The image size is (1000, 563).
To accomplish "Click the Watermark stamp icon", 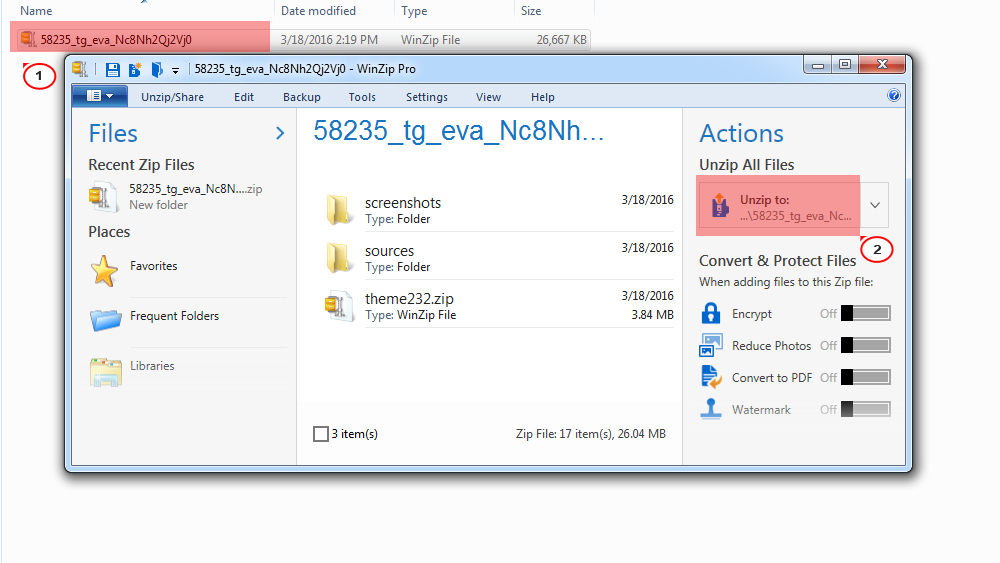I will (x=710, y=409).
